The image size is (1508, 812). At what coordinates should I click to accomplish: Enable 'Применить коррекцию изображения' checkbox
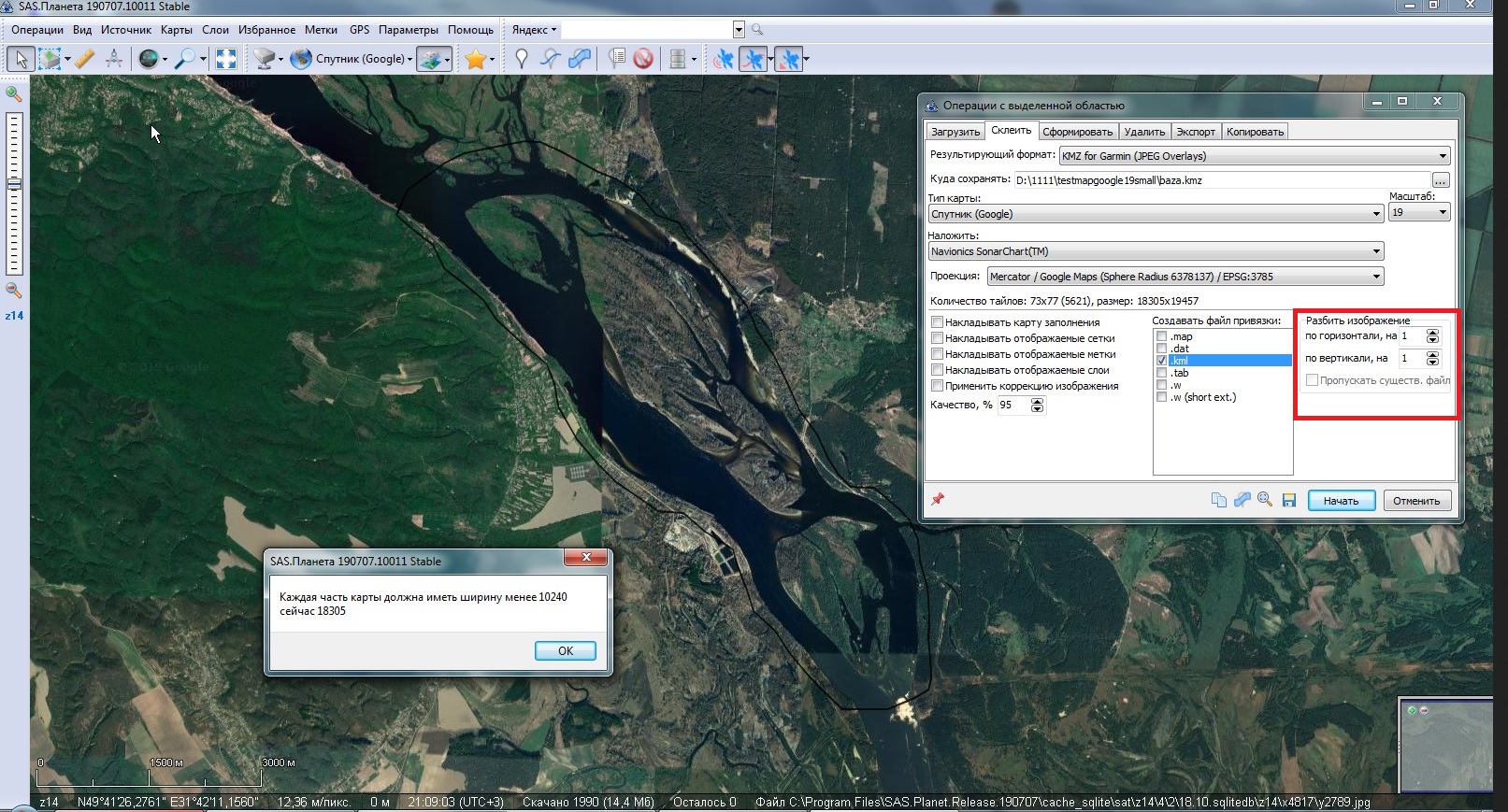(937, 386)
